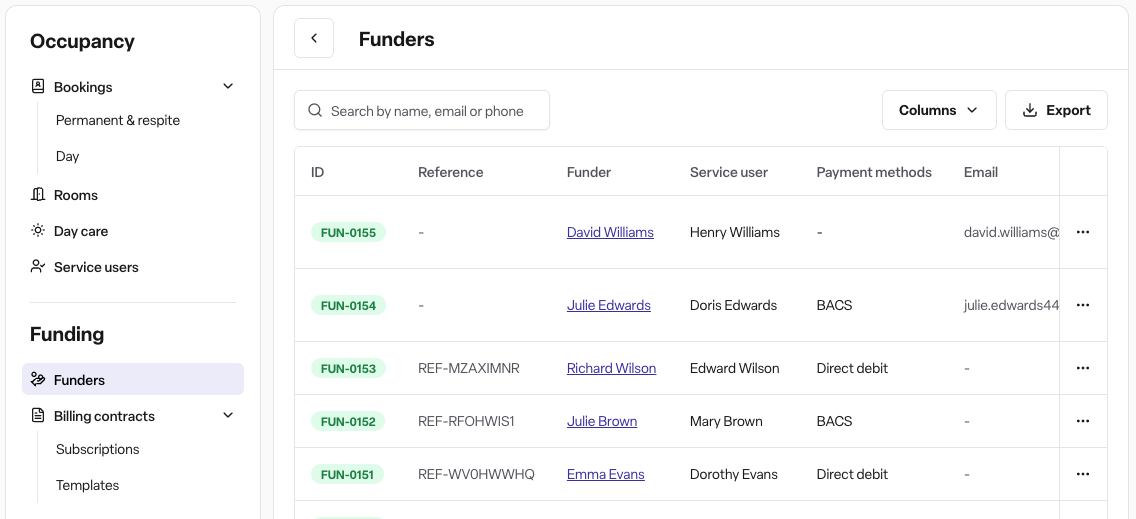Open Subscriptions under Billing contracts
The width and height of the screenshot is (1136, 519).
tap(98, 449)
